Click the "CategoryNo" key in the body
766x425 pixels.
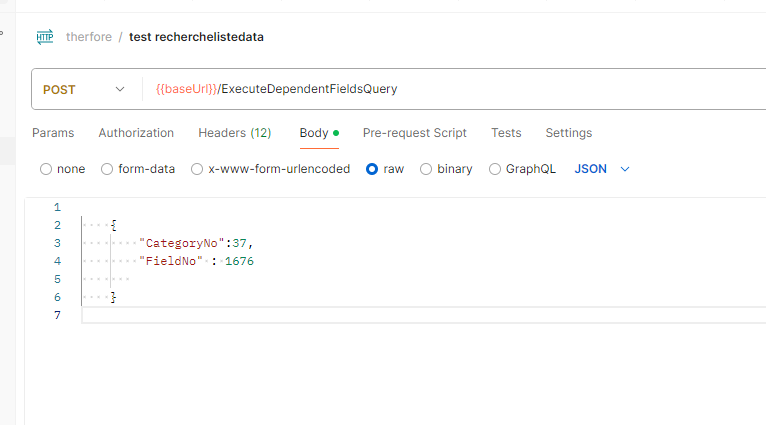(x=182, y=243)
